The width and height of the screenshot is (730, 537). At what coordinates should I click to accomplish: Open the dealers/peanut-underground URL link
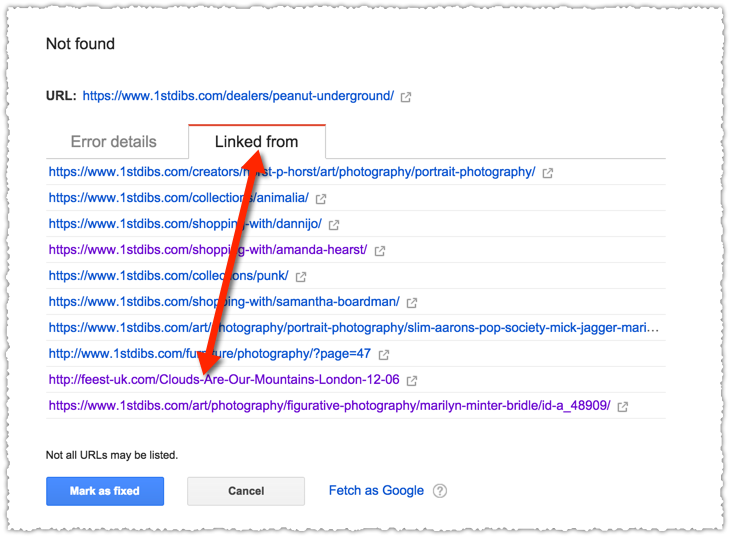click(238, 96)
